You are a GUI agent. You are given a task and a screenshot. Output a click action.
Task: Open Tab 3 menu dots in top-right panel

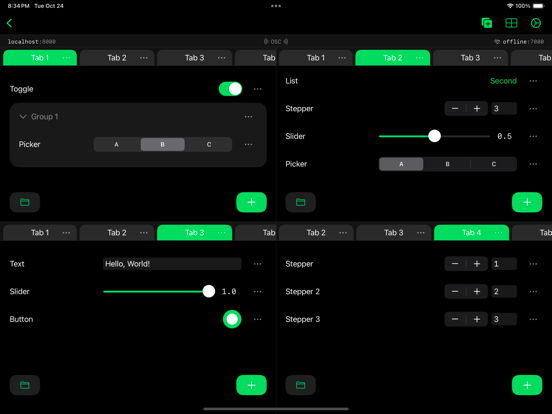click(x=497, y=58)
